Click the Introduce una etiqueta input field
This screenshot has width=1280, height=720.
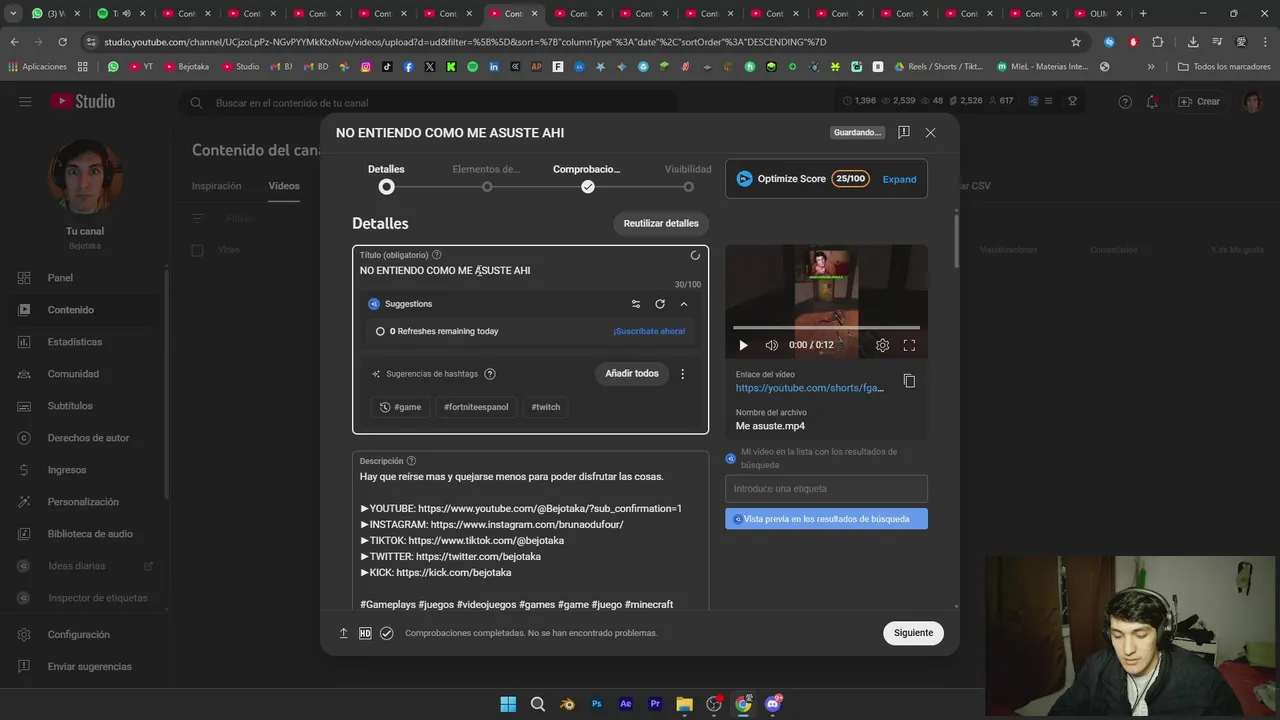pos(826,489)
